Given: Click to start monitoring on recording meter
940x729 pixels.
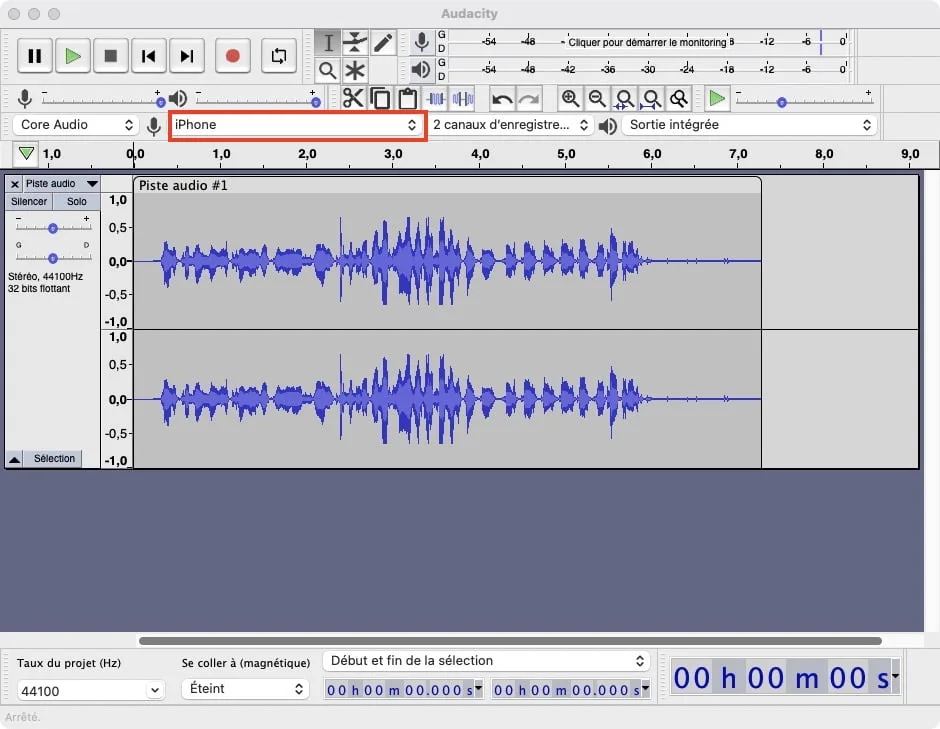Looking at the screenshot, I should click(647, 42).
